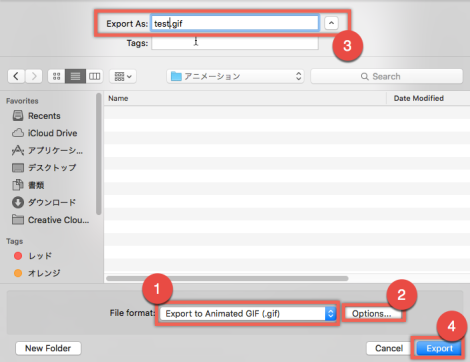This screenshot has width=470, height=362.
Task: Click the desktop icon beside デスクトップ
Action: coord(18,168)
